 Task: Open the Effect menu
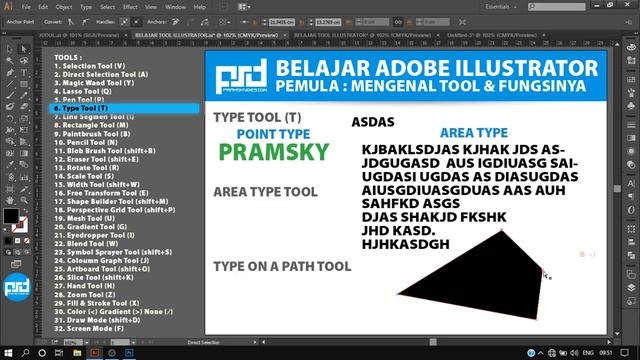coord(130,7)
